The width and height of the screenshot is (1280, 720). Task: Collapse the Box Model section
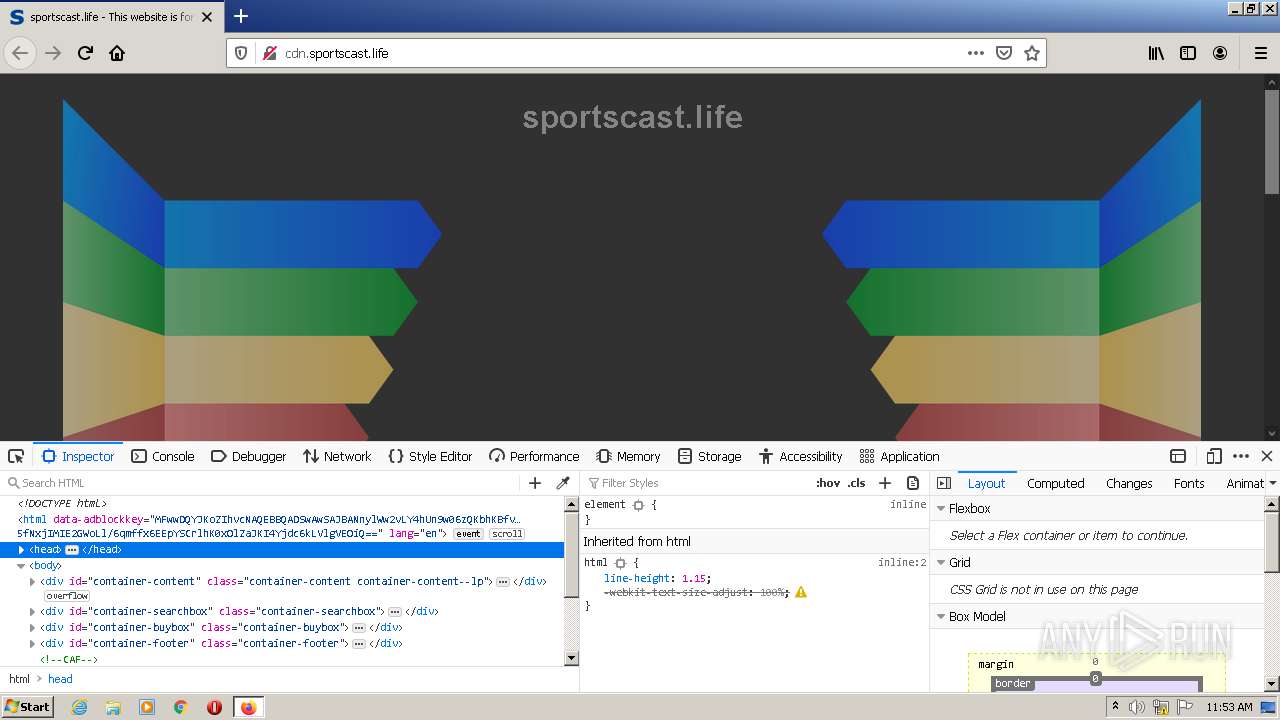(x=941, y=617)
